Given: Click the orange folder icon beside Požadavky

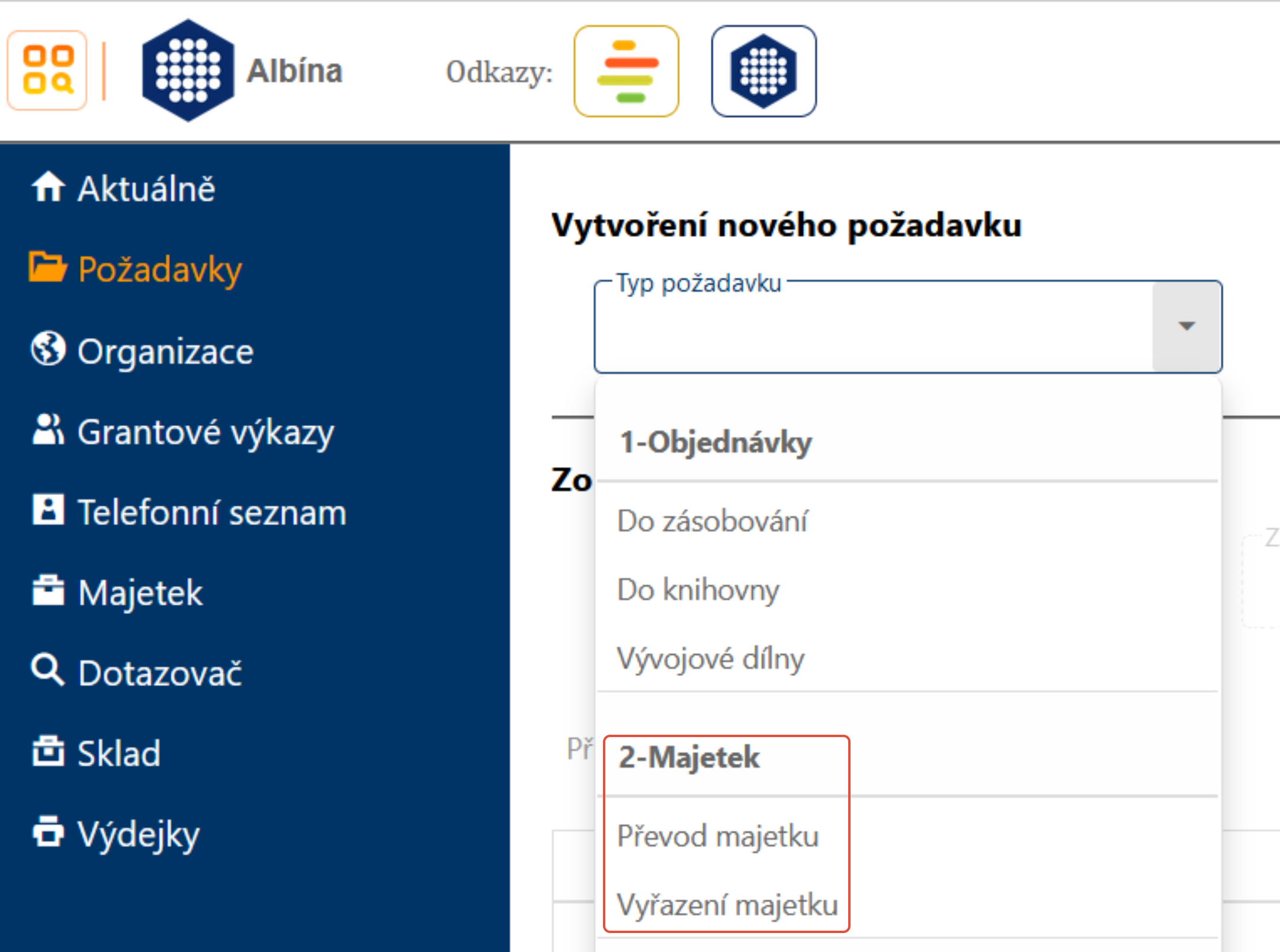Looking at the screenshot, I should click(x=47, y=268).
